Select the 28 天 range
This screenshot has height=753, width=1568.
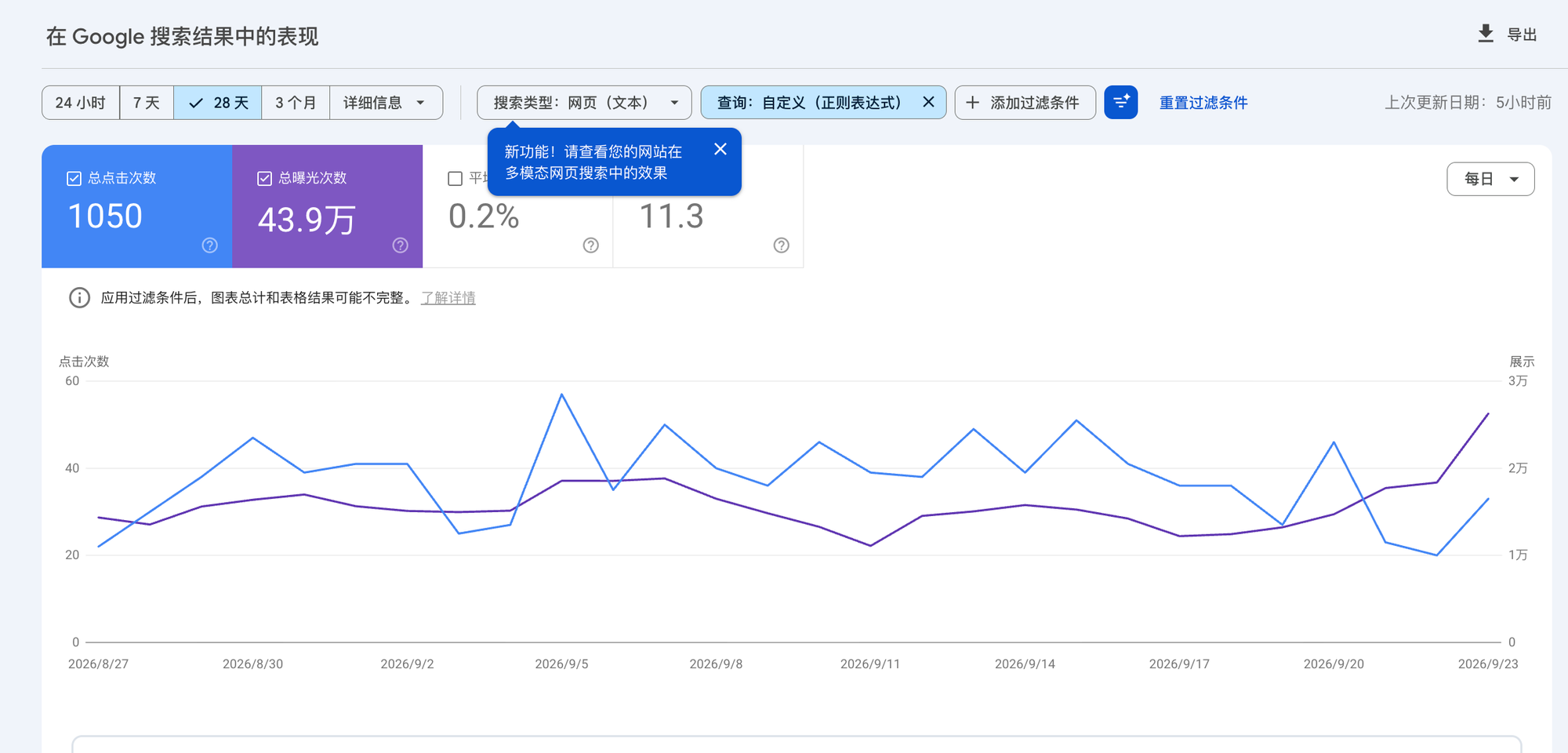(218, 103)
